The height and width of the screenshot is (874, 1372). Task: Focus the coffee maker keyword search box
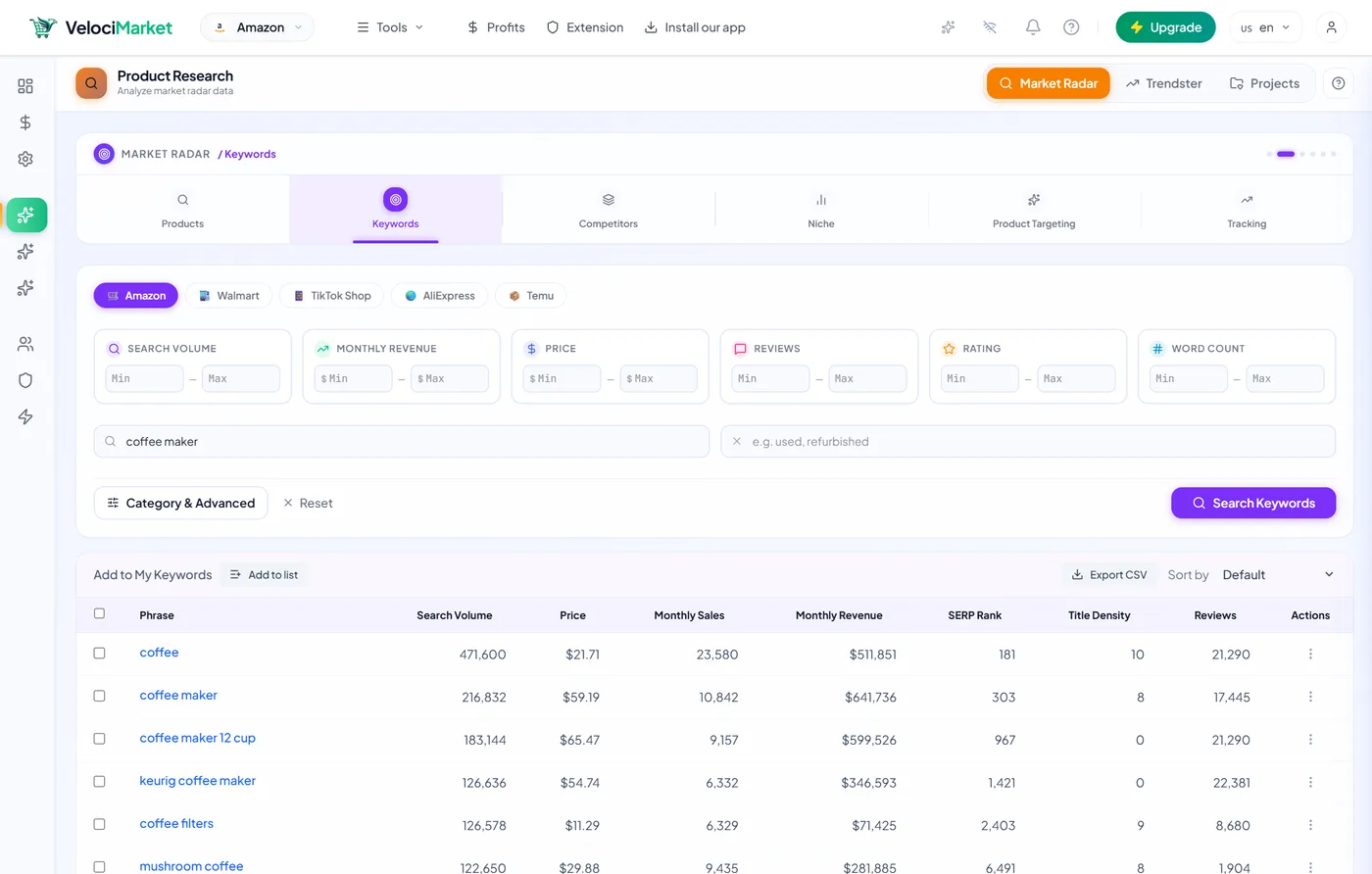click(402, 441)
